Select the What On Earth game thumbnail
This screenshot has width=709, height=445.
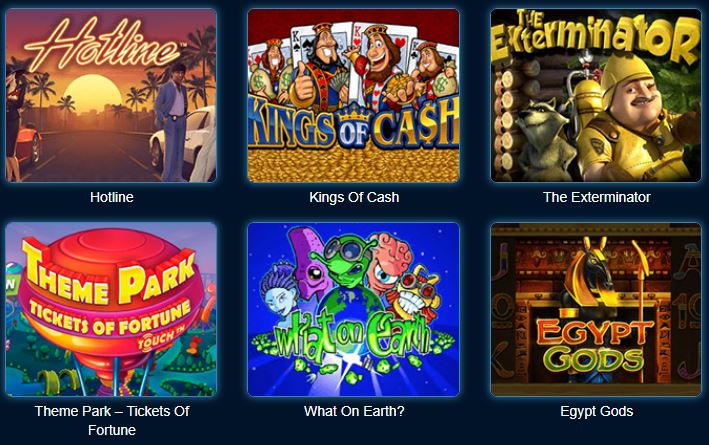point(354,309)
